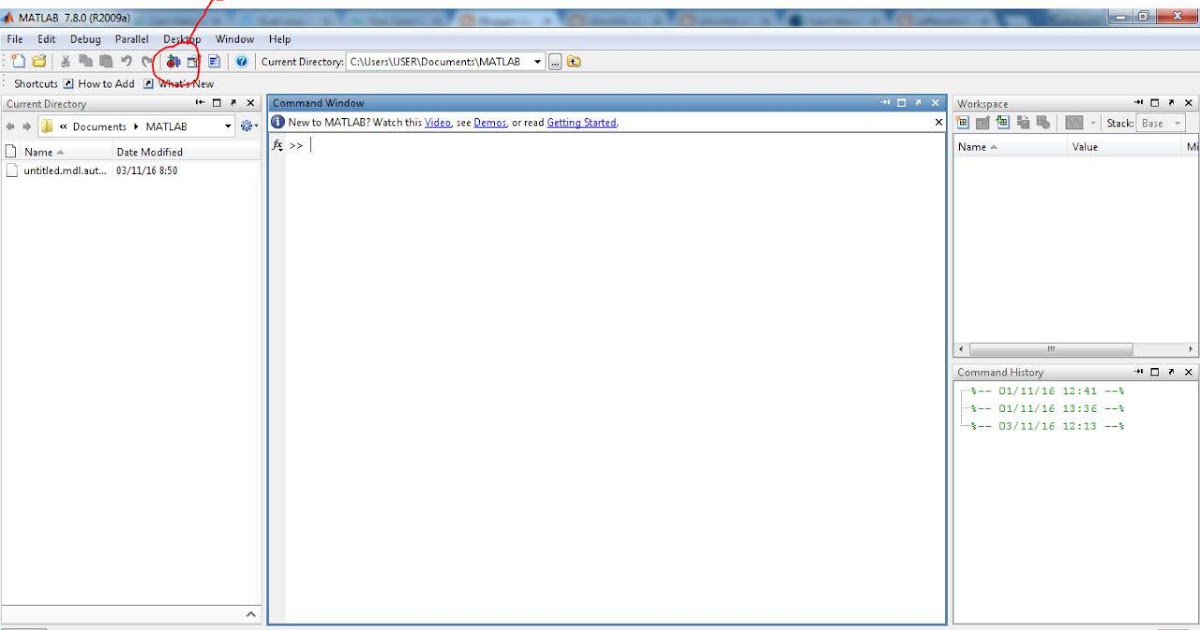Open MATLAB Help question mark icon

[241, 62]
